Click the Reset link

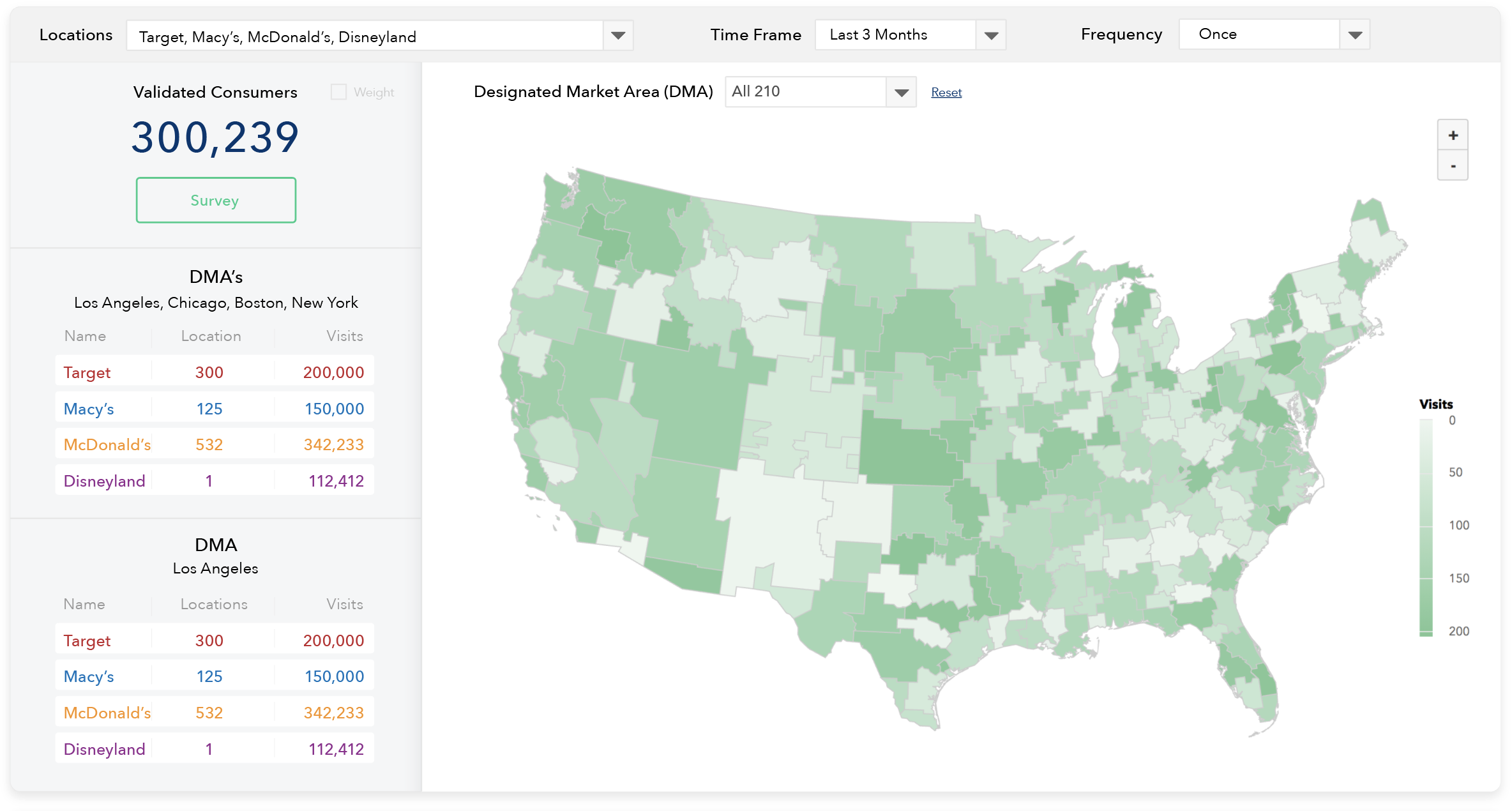[x=946, y=93]
